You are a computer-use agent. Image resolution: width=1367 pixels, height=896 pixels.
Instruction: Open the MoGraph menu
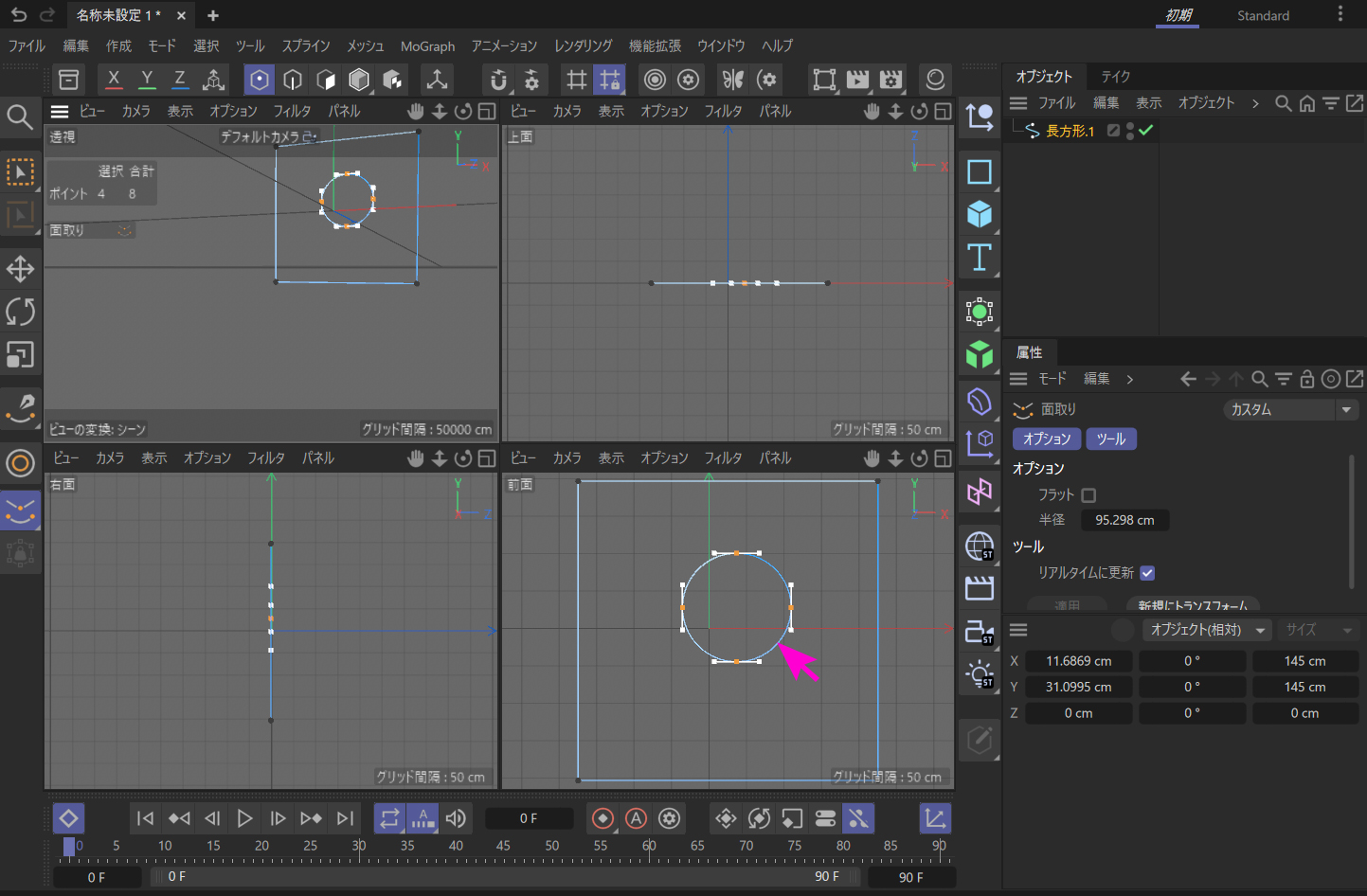pyautogui.click(x=427, y=45)
